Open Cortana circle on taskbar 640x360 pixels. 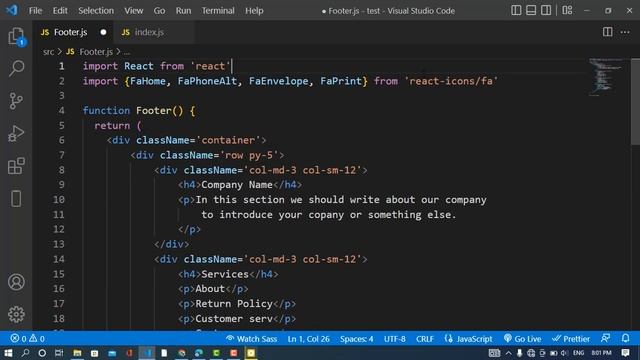pyautogui.click(x=42, y=353)
